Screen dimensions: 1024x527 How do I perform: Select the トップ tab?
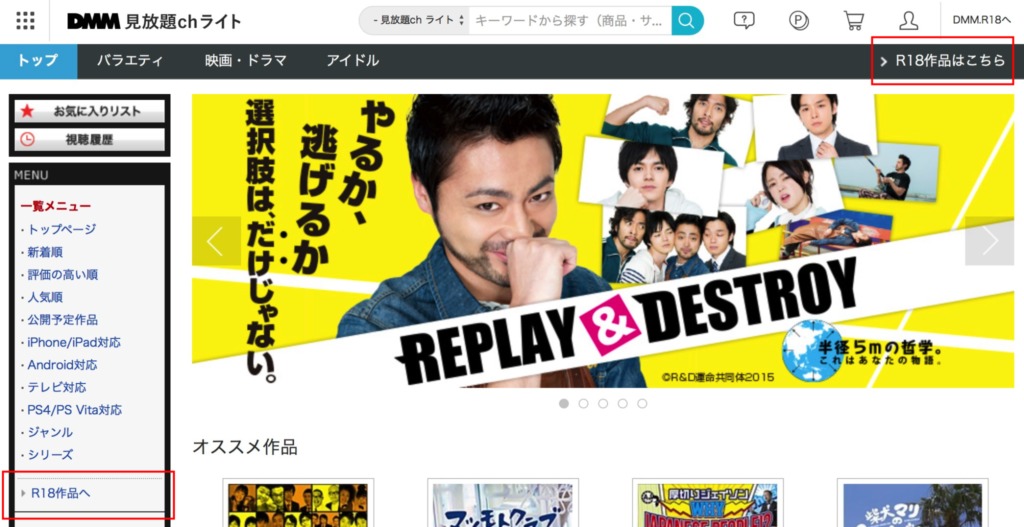(39, 61)
